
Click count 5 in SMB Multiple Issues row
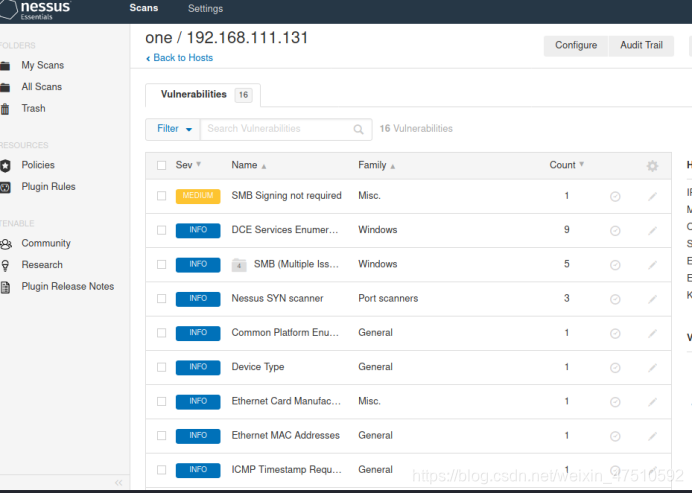[567, 264]
